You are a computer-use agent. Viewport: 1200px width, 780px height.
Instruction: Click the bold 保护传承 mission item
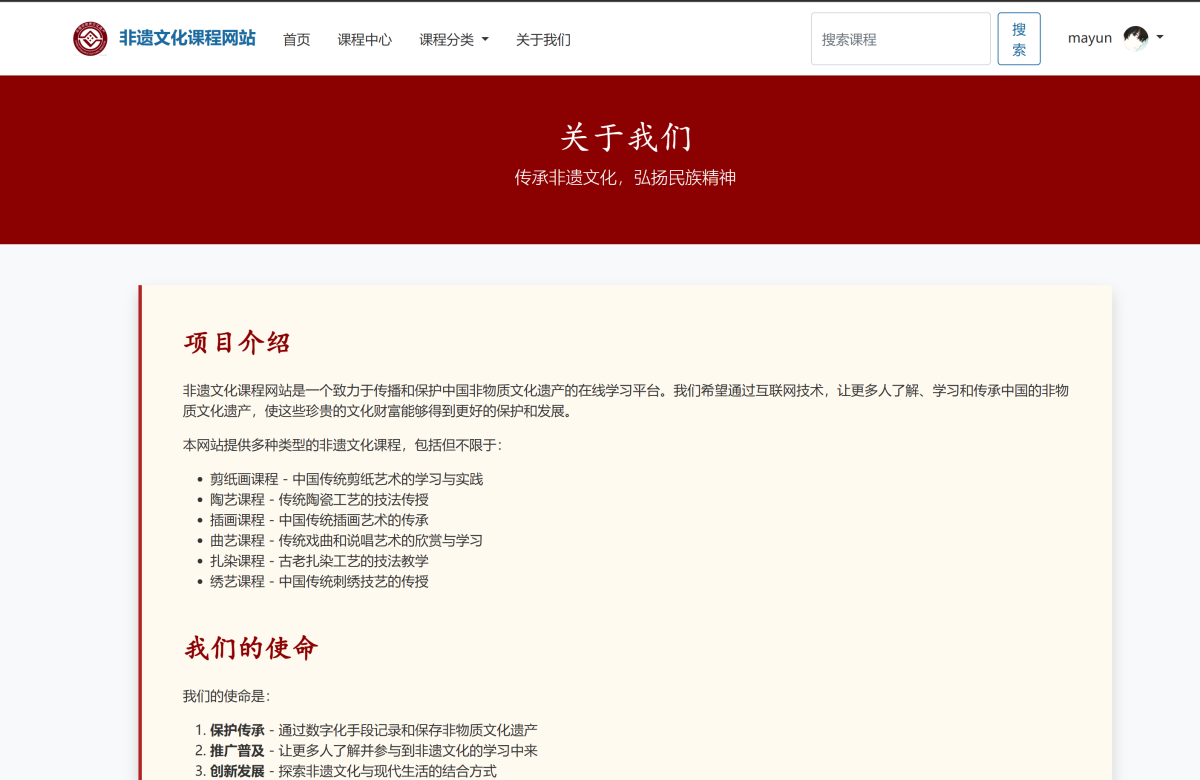(237, 730)
